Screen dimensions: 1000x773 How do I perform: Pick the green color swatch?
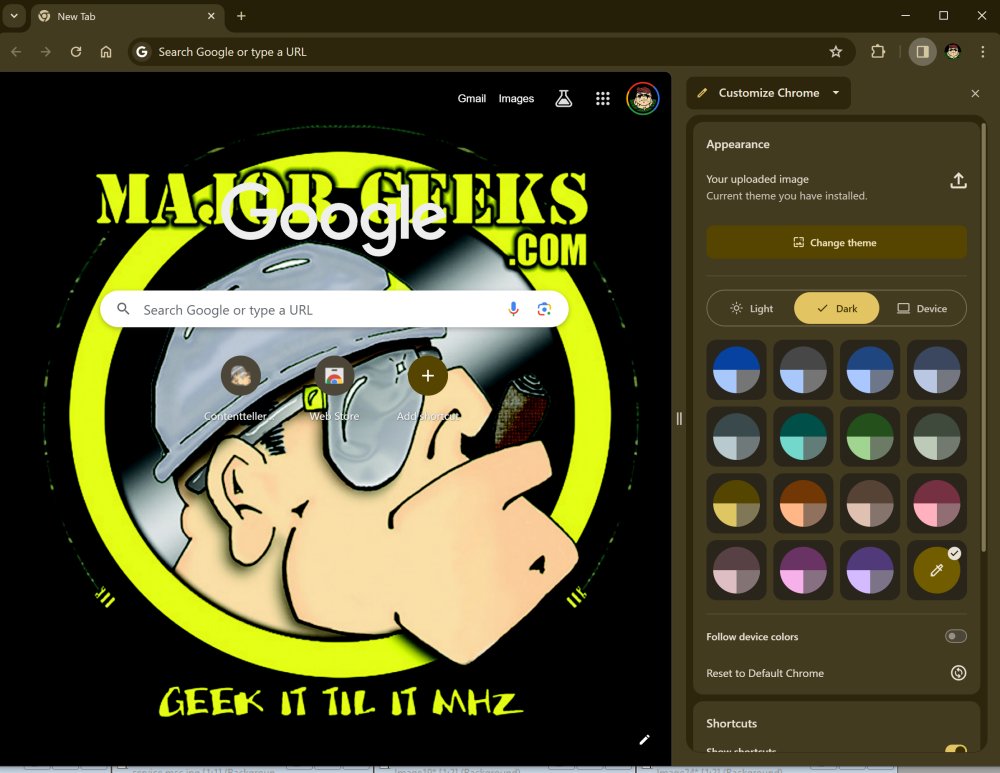pyautogui.click(x=870, y=437)
